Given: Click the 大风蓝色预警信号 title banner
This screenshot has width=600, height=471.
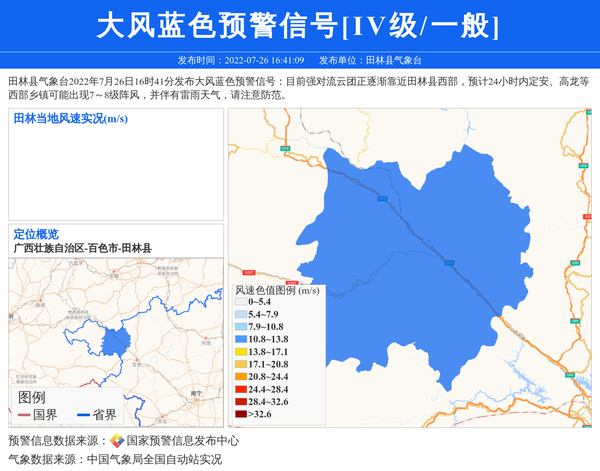Looking at the screenshot, I should (299, 25).
